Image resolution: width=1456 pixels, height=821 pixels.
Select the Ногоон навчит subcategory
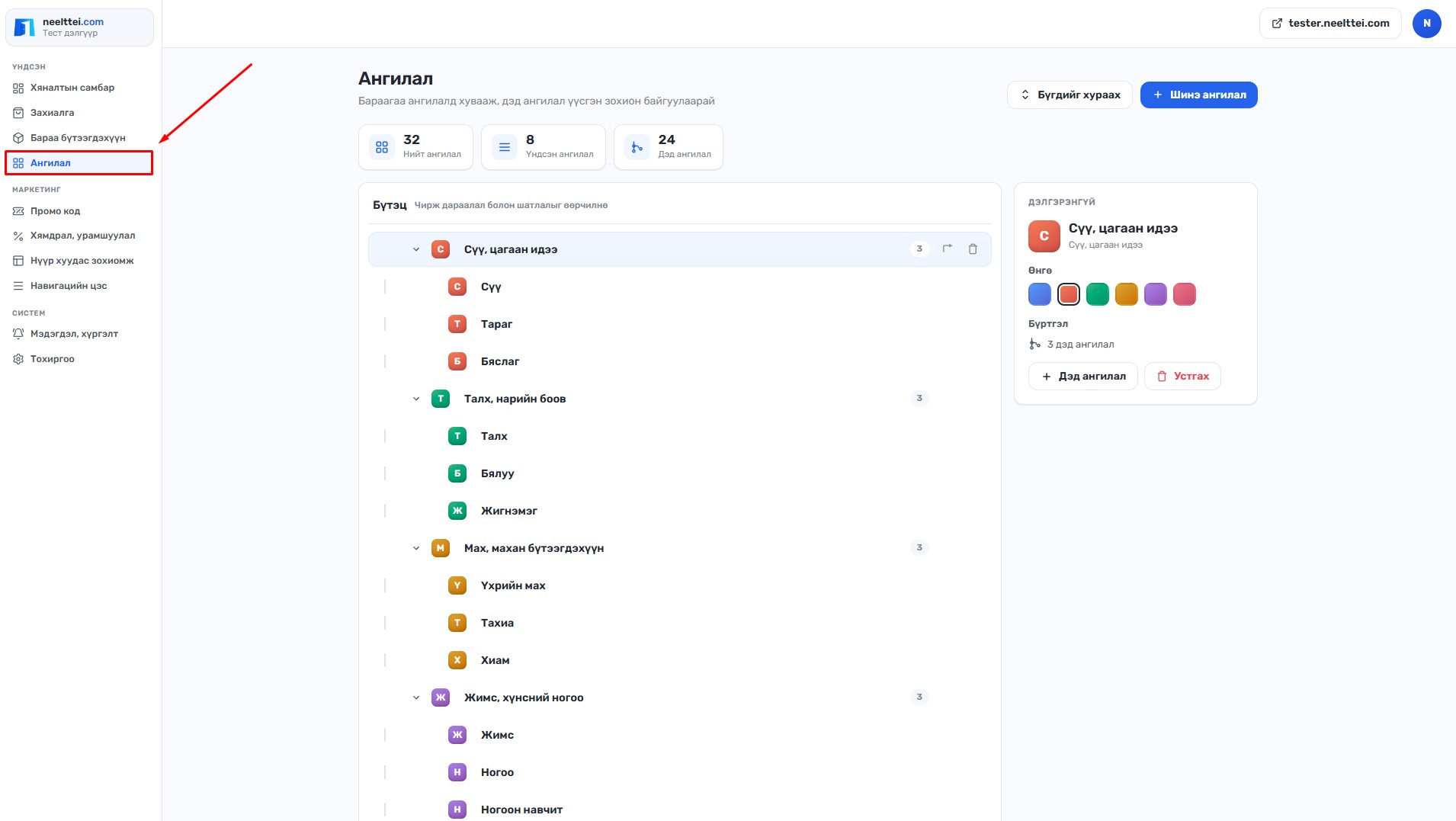679,808
